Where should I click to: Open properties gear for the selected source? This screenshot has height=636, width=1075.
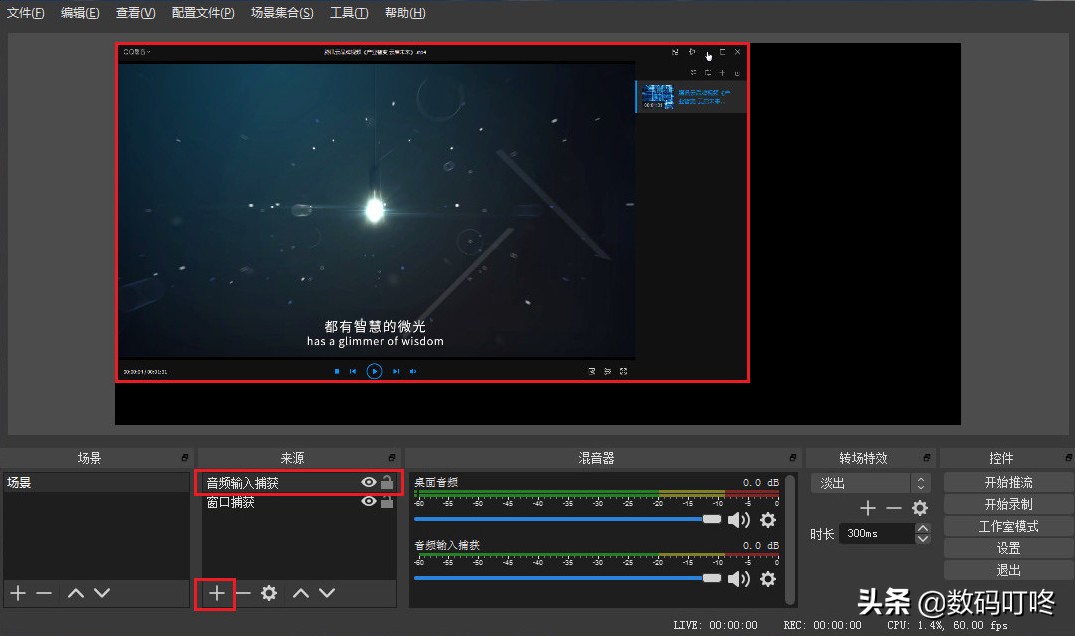(x=268, y=593)
